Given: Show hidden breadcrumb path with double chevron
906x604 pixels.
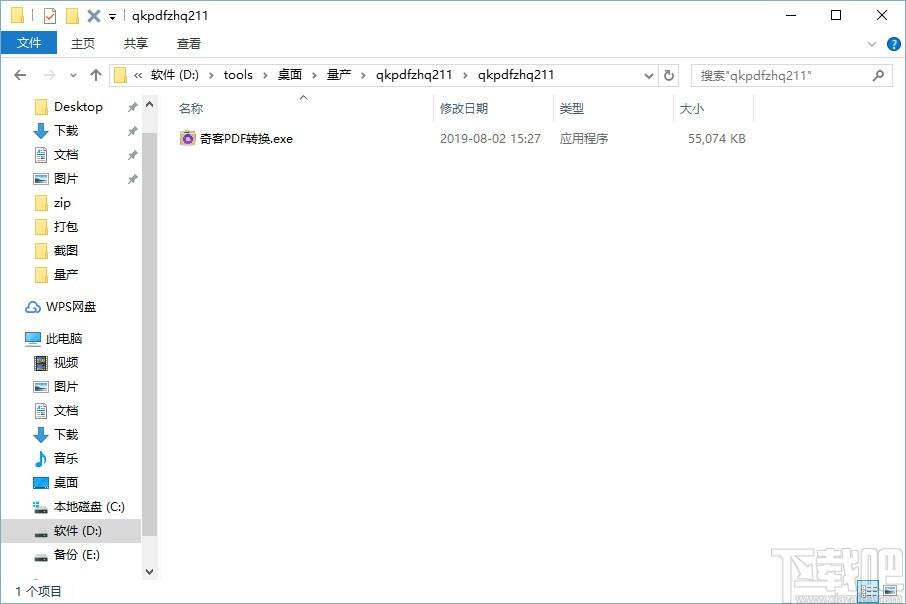Looking at the screenshot, I should coord(138,76).
